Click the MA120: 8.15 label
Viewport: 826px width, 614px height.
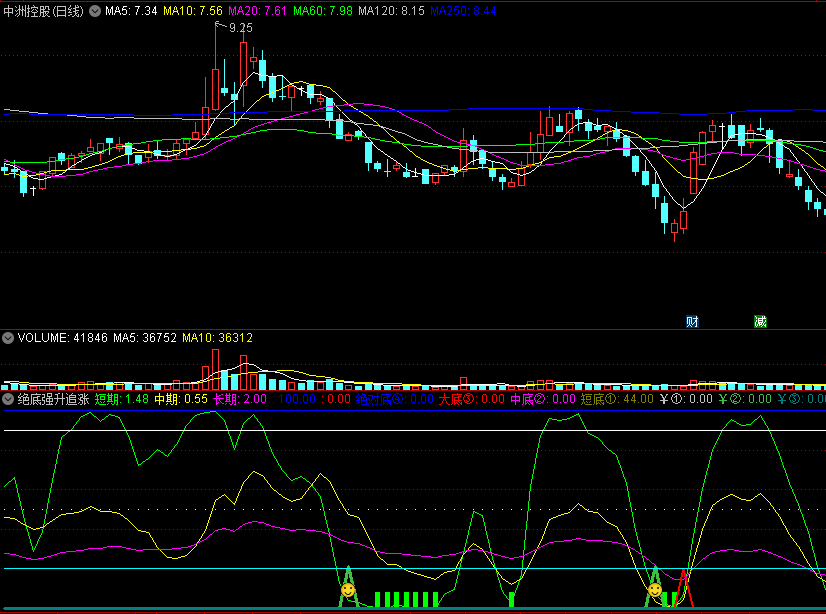[391, 11]
